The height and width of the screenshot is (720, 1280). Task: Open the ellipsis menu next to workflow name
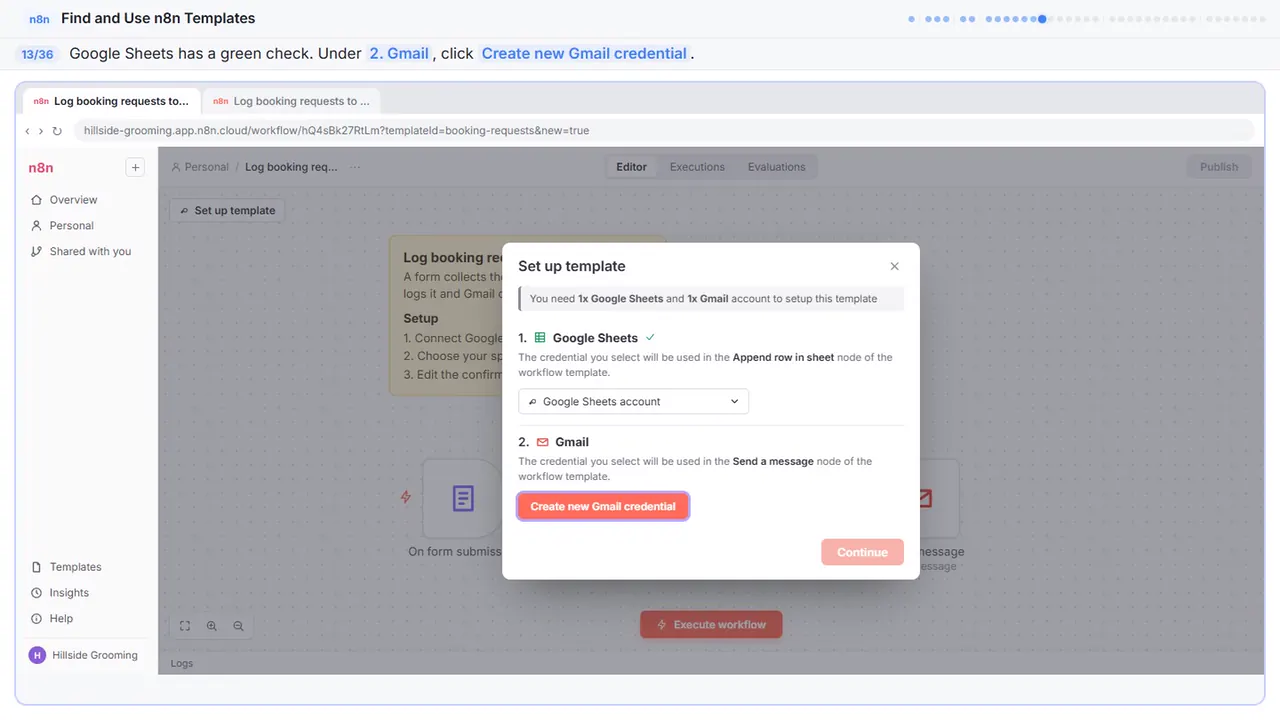pyautogui.click(x=355, y=167)
